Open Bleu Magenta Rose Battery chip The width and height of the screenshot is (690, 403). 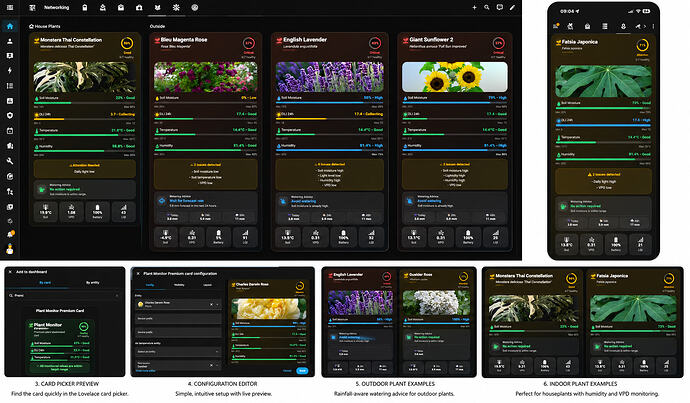pyautogui.click(x=218, y=237)
